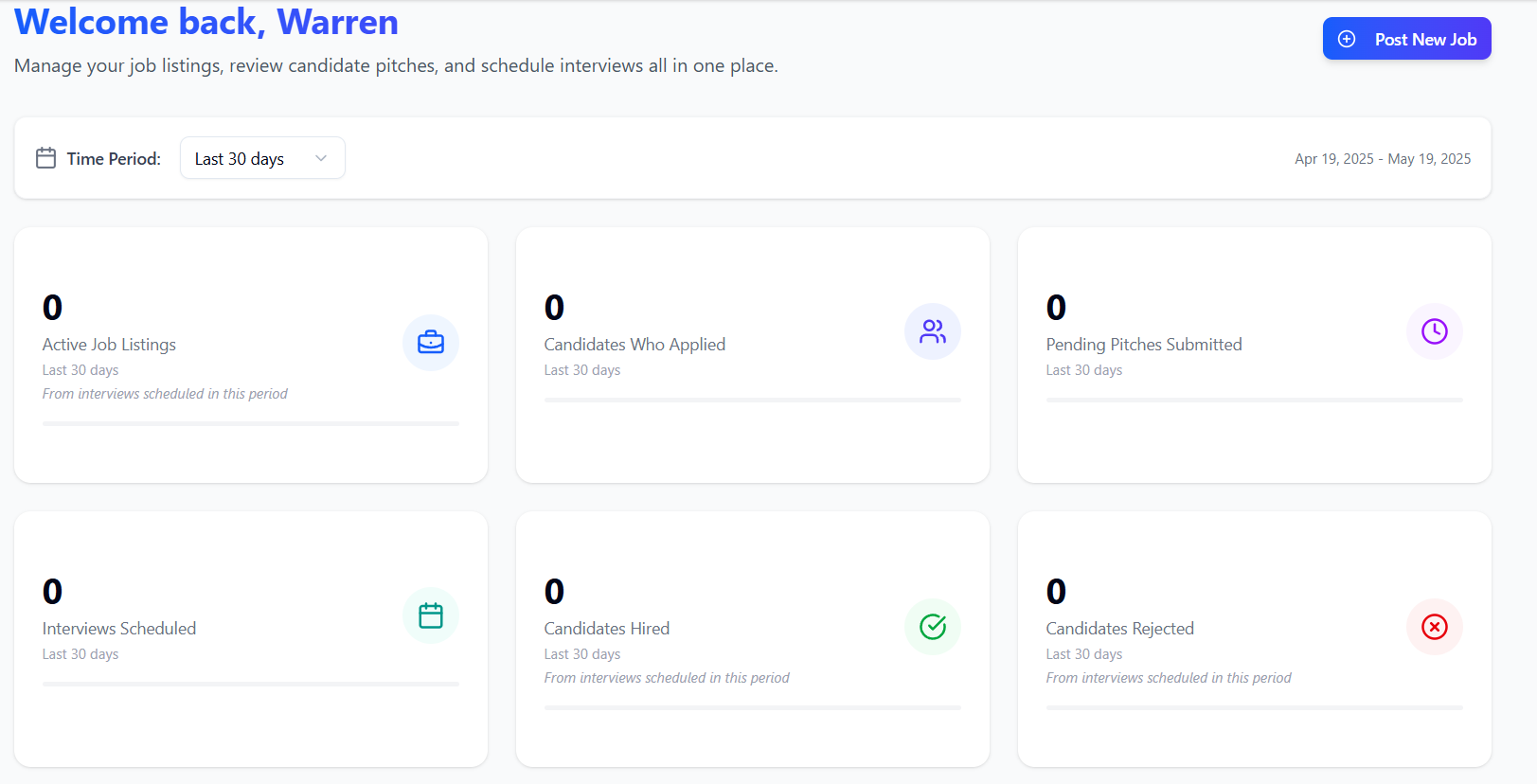Select the Pending Pitches Submitted label
The height and width of the screenshot is (784, 1537).
tap(1144, 345)
